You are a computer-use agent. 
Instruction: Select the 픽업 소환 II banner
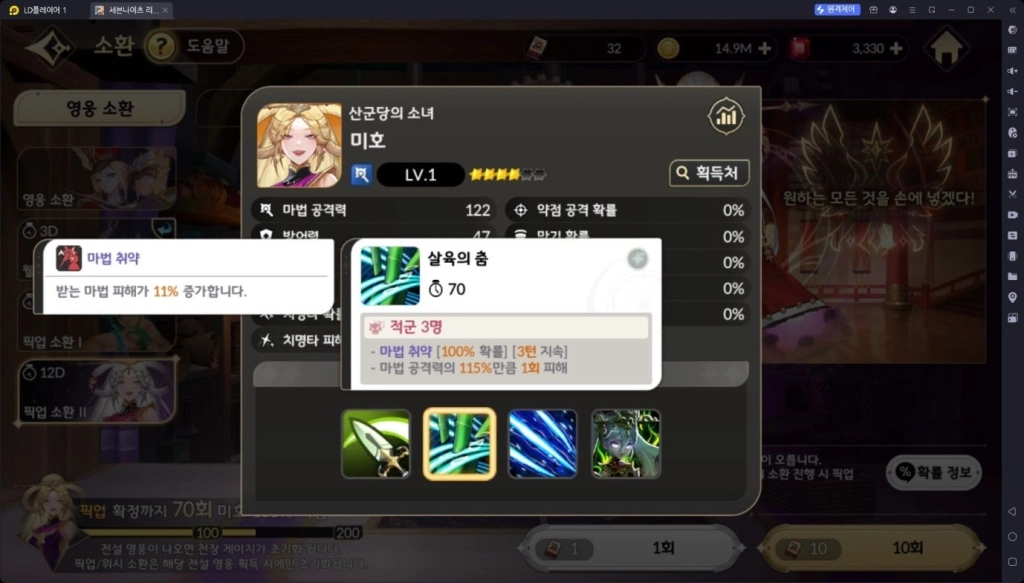click(97, 392)
